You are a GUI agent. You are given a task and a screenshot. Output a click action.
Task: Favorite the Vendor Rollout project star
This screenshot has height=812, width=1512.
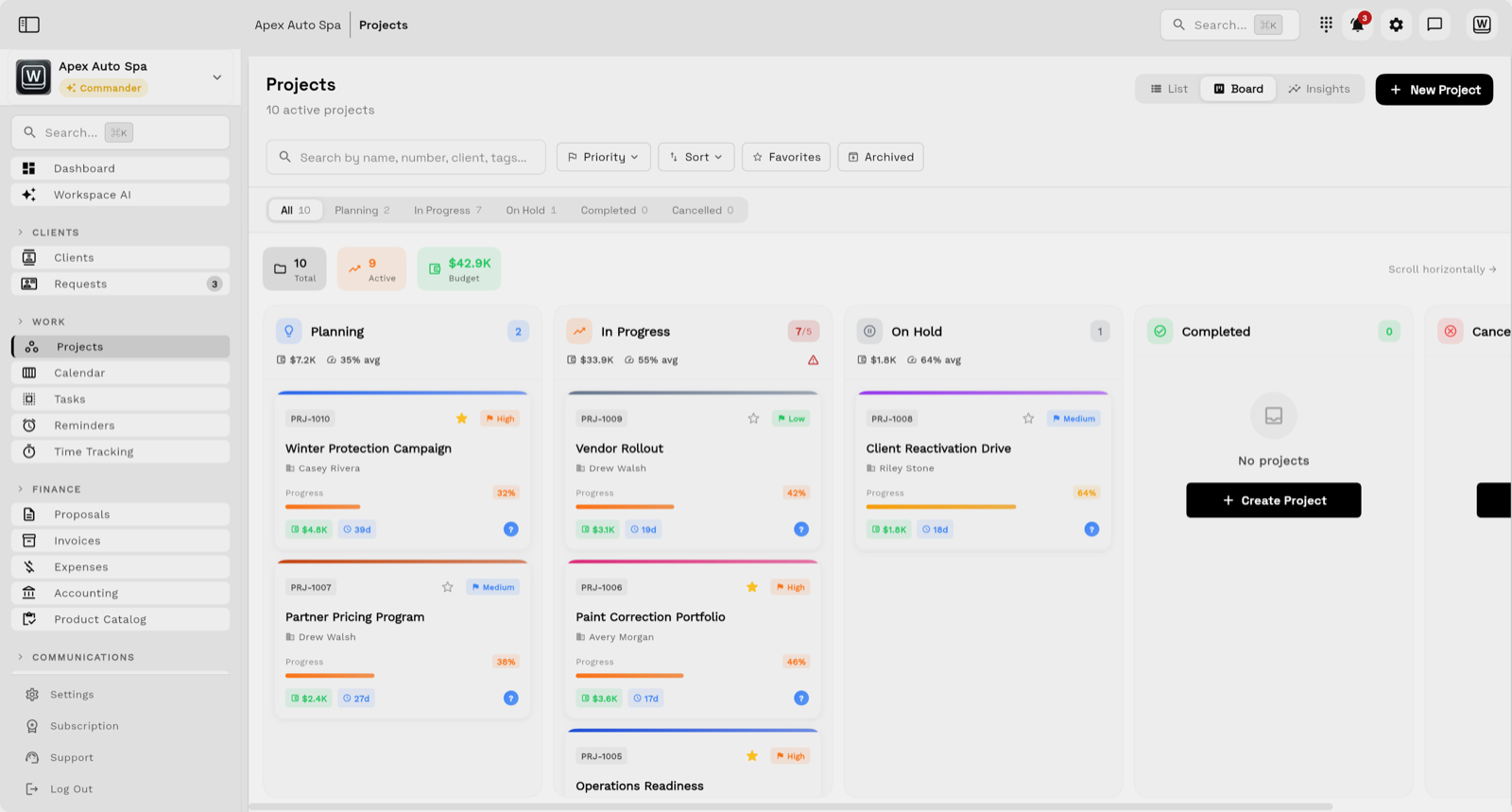(x=753, y=419)
